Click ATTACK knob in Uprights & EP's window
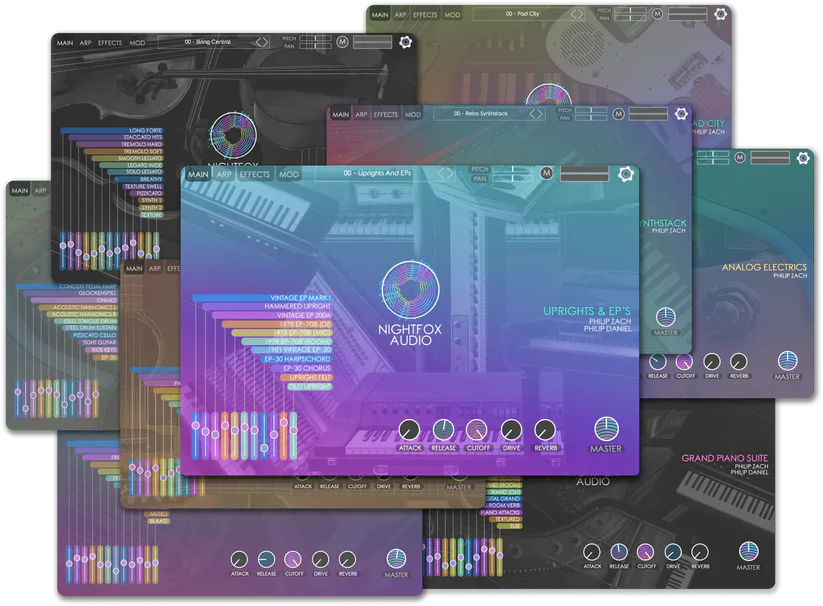The width and height of the screenshot is (823, 606). (x=409, y=430)
